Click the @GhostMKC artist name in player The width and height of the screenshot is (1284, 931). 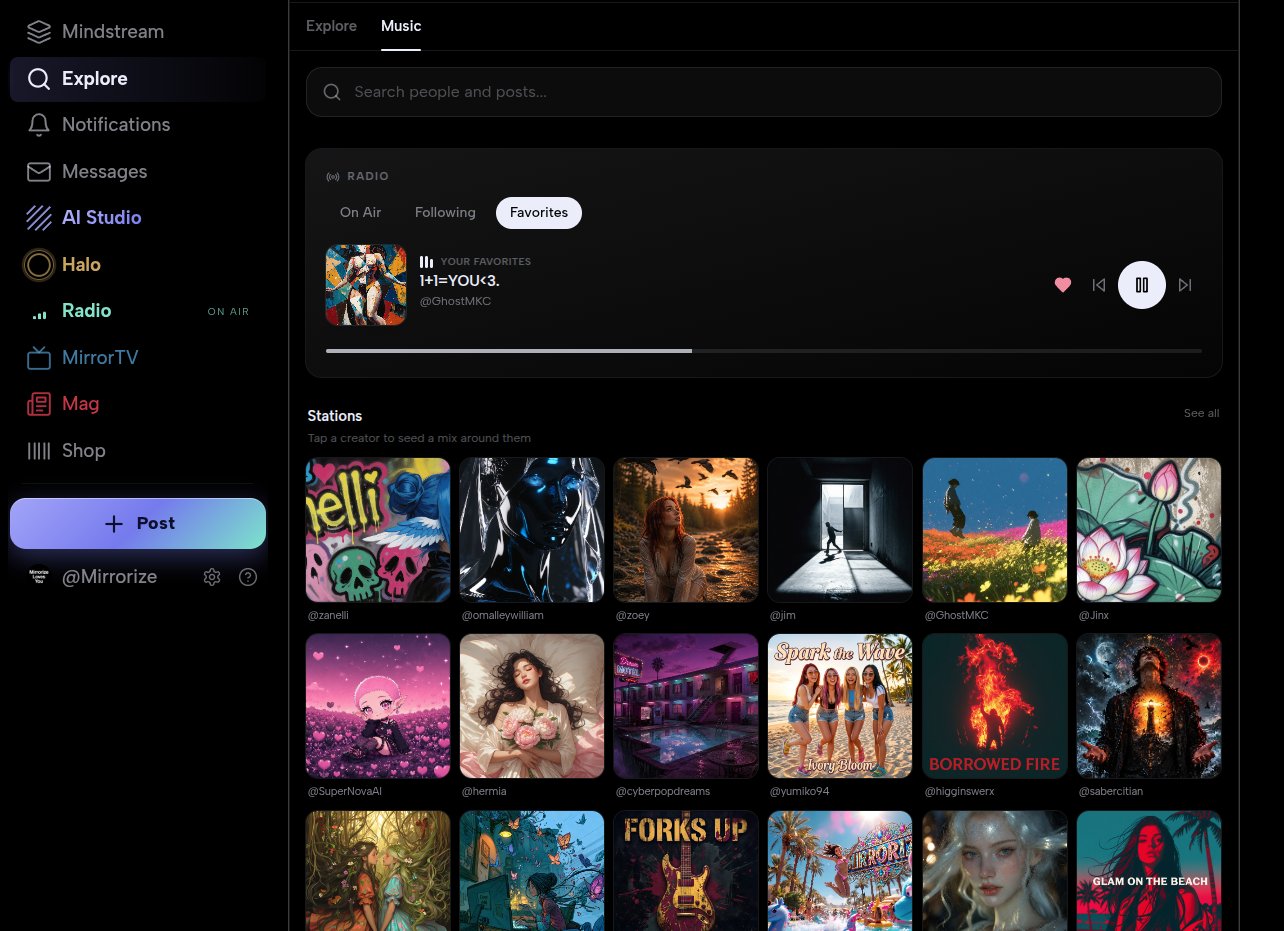point(455,301)
